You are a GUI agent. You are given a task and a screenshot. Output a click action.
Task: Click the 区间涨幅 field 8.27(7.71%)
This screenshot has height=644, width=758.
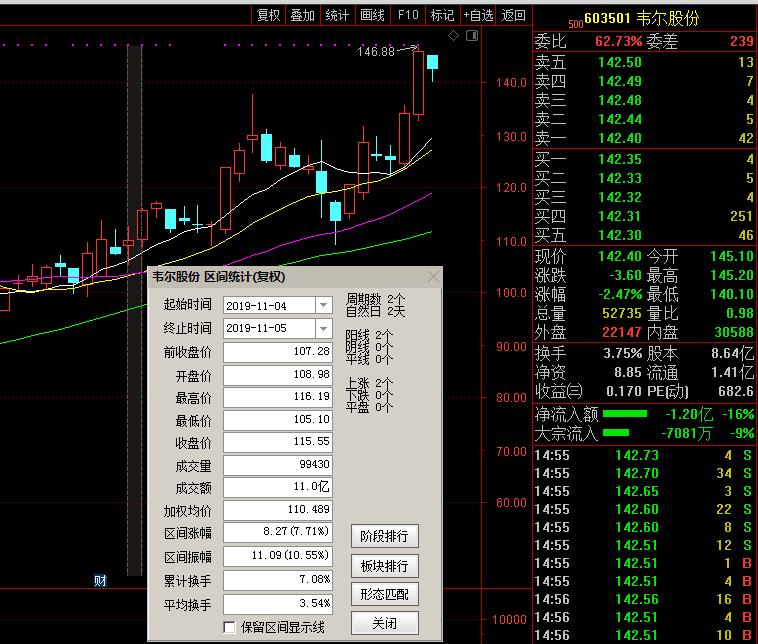point(277,532)
